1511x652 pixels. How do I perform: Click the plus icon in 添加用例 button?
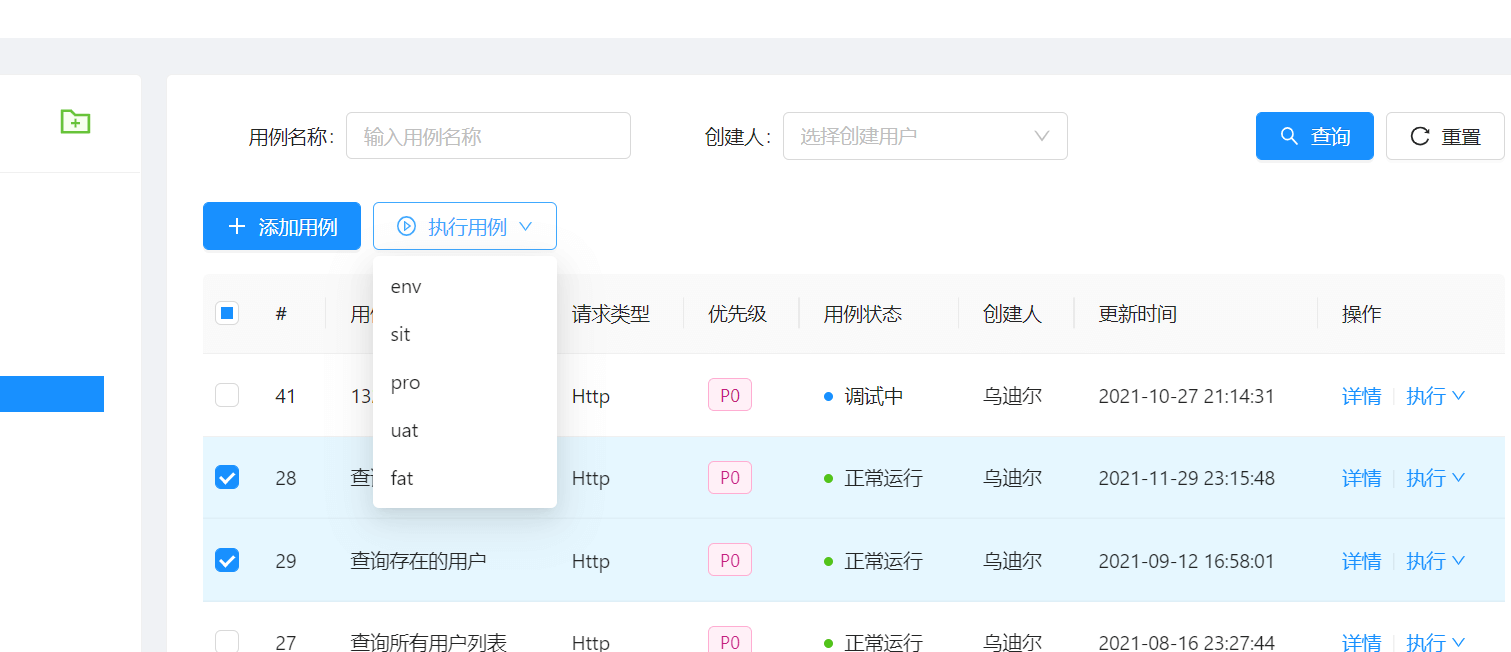[x=237, y=226]
